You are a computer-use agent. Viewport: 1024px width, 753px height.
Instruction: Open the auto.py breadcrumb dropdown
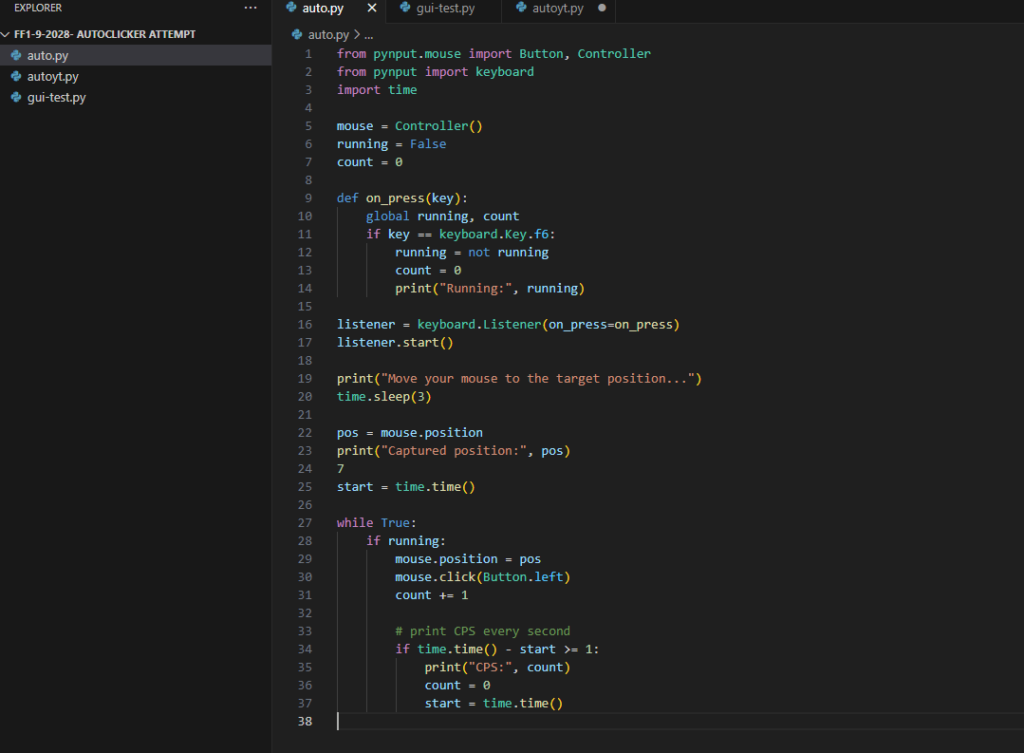pyautogui.click(x=328, y=34)
